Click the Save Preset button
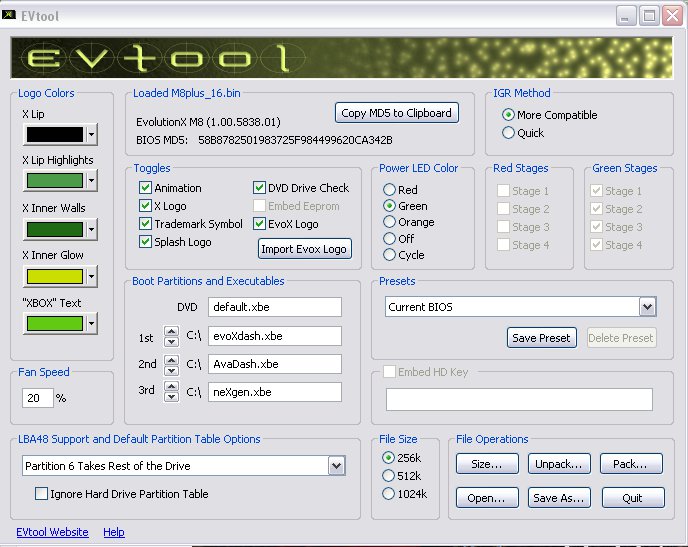Screen dimensions: 688x547 541,338
